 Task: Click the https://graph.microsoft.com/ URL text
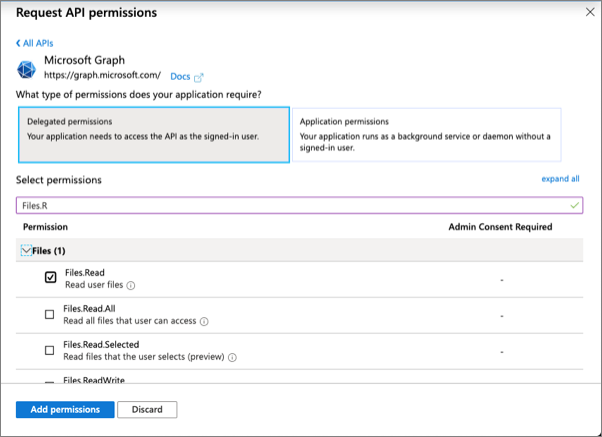point(102,75)
